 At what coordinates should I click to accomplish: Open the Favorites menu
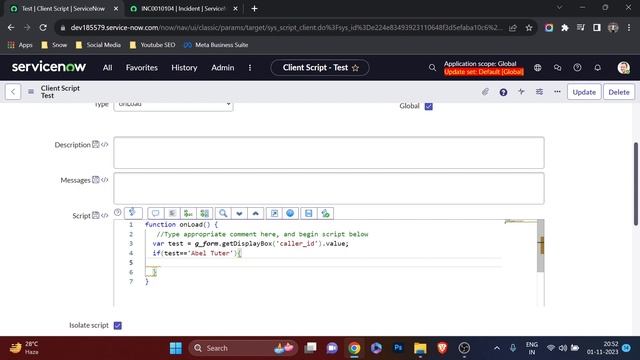click(x=142, y=68)
